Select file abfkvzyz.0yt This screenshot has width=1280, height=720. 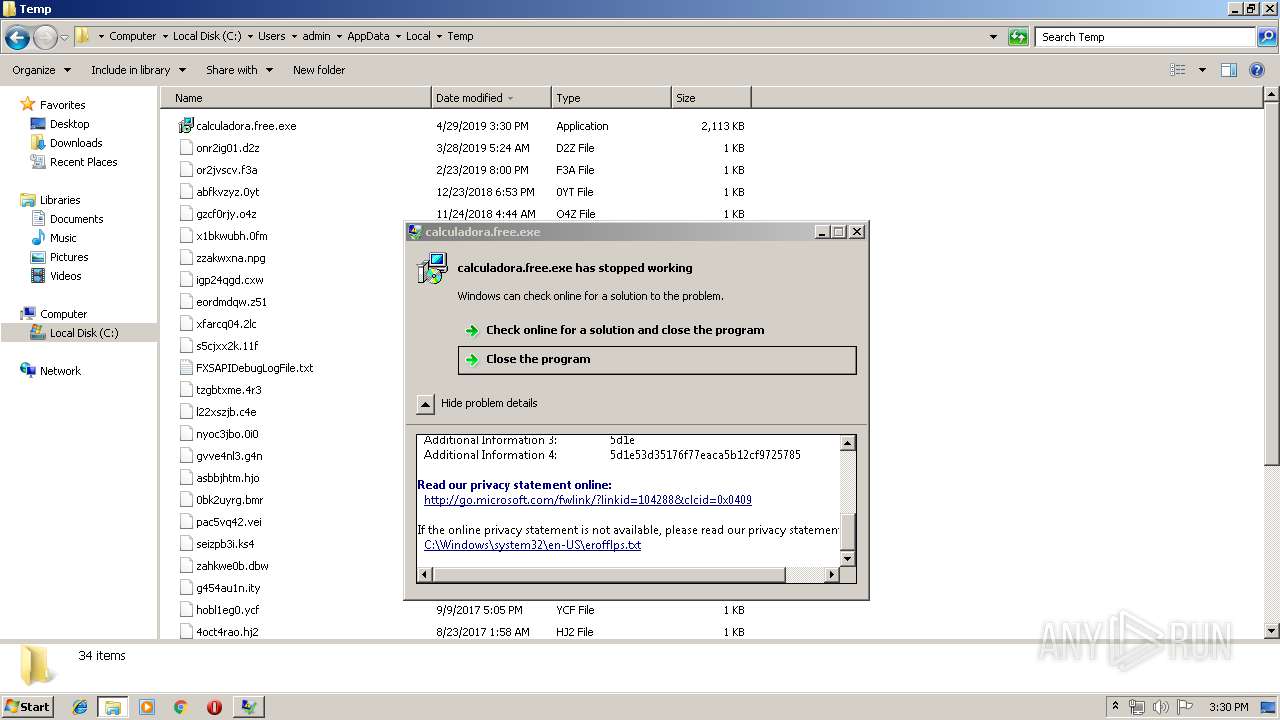click(x=227, y=192)
